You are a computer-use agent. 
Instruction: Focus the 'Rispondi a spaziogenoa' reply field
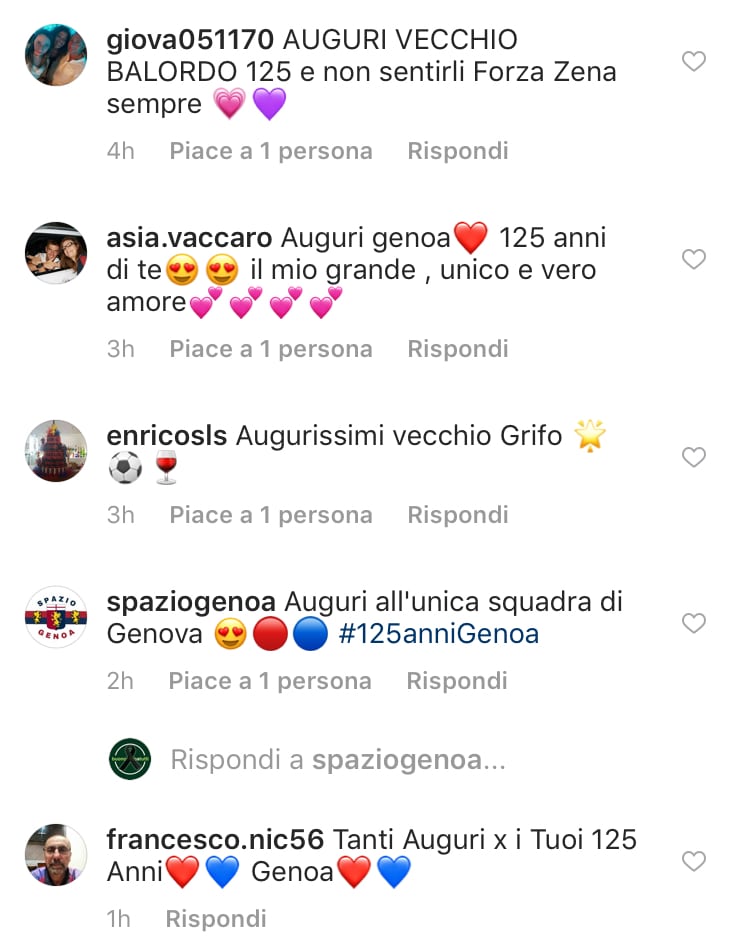point(338,760)
